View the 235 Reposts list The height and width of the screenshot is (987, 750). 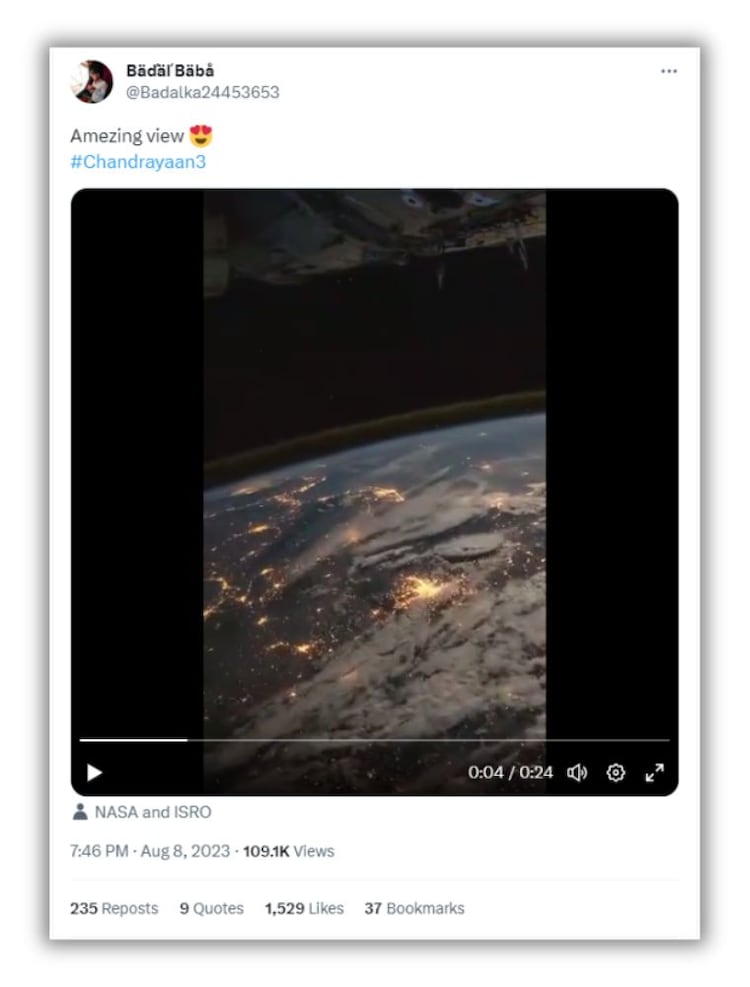pos(114,908)
